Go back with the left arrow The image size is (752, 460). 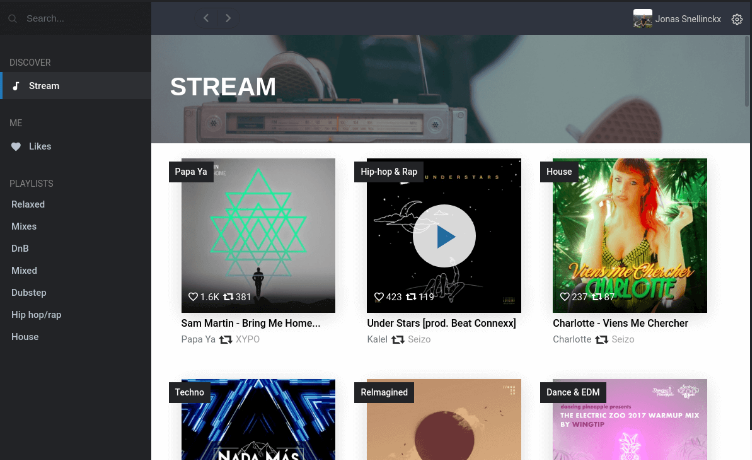206,18
